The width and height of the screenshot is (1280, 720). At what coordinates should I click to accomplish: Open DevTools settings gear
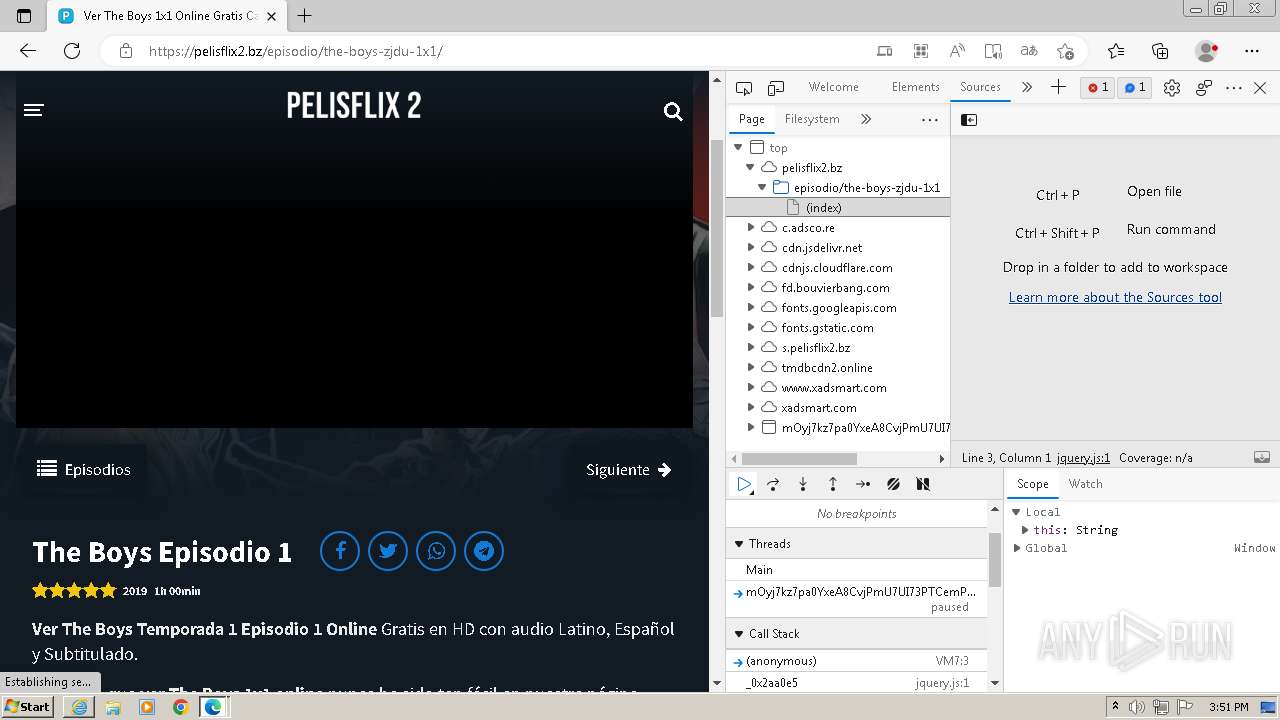click(1172, 88)
